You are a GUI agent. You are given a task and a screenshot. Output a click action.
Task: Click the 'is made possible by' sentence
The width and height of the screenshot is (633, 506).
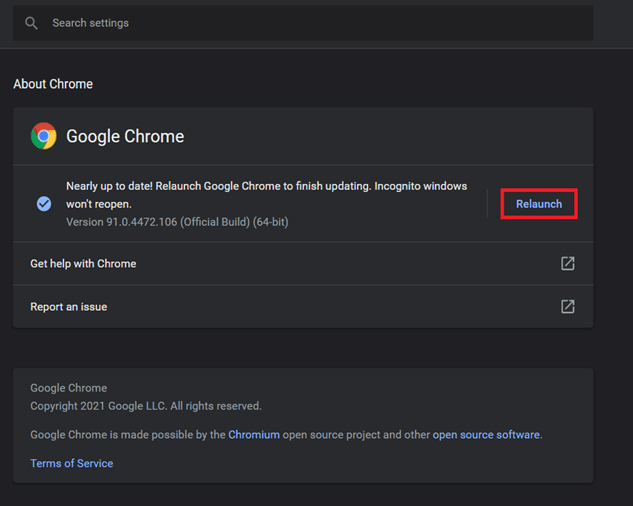(x=167, y=435)
